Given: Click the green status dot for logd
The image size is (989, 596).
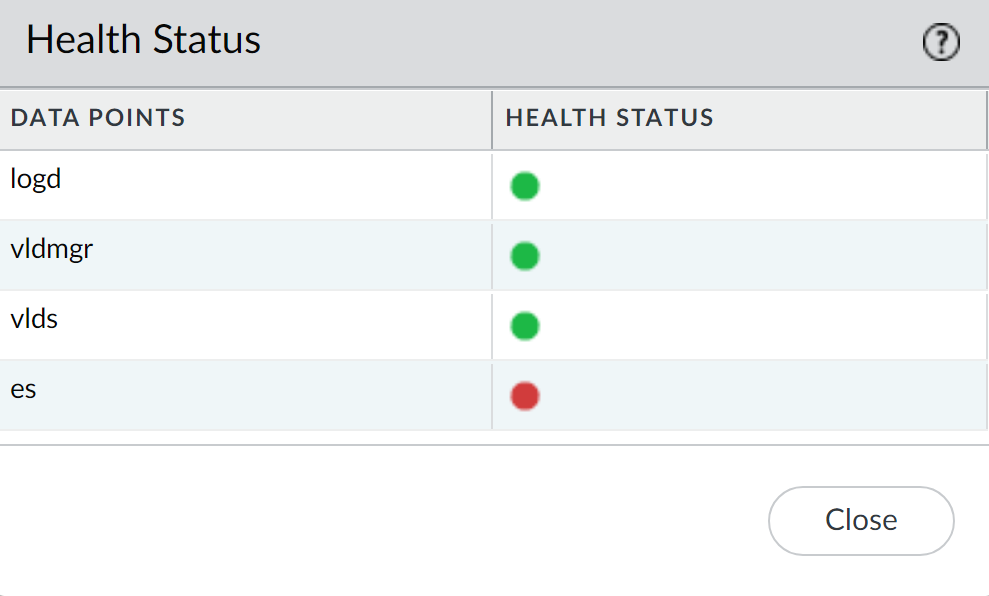Looking at the screenshot, I should click(525, 186).
